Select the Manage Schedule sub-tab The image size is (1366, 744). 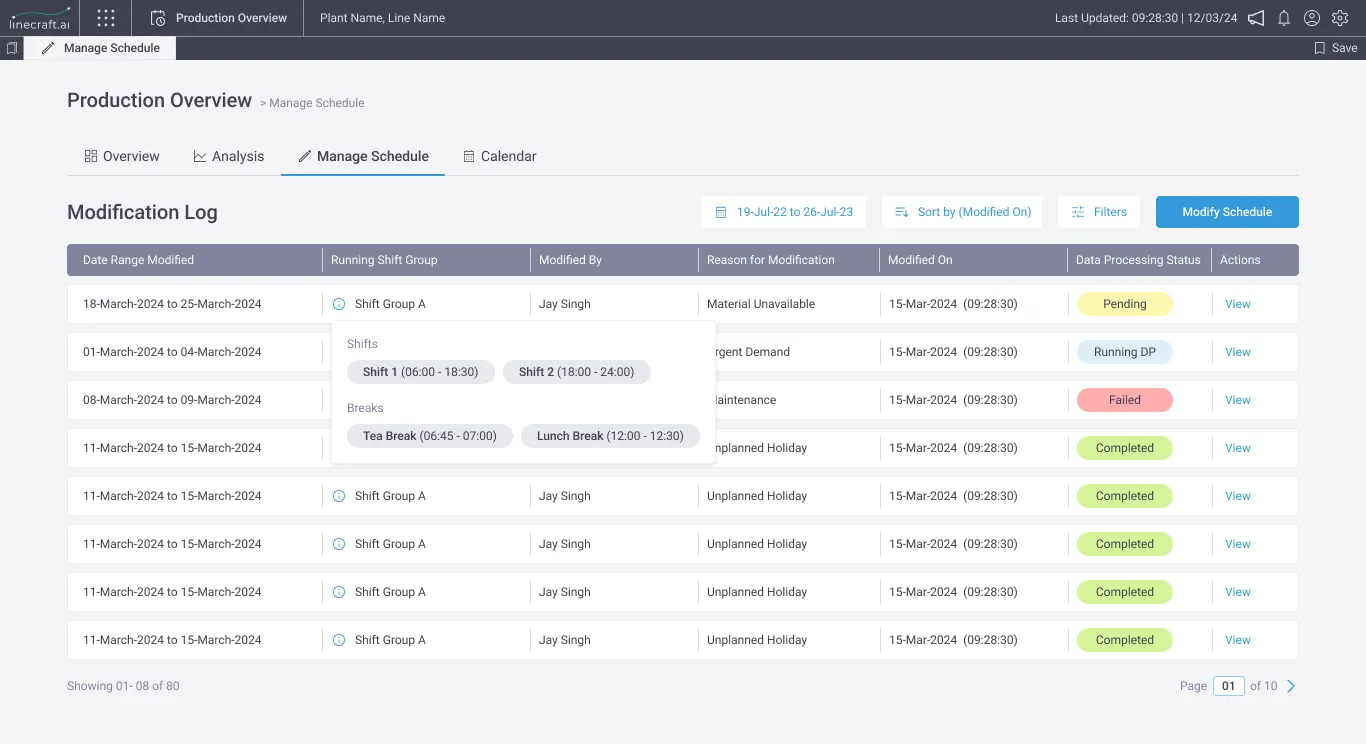tap(363, 156)
